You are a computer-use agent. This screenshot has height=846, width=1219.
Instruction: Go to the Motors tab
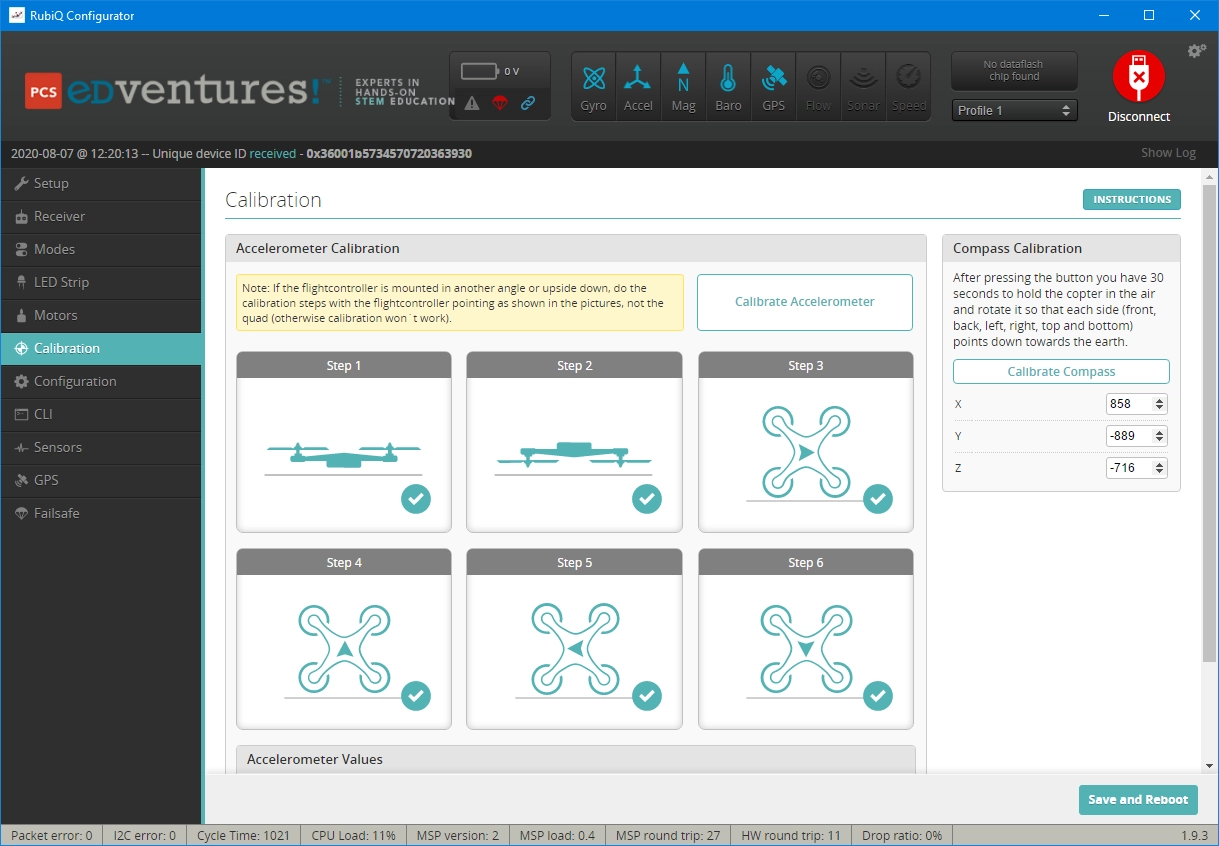101,315
